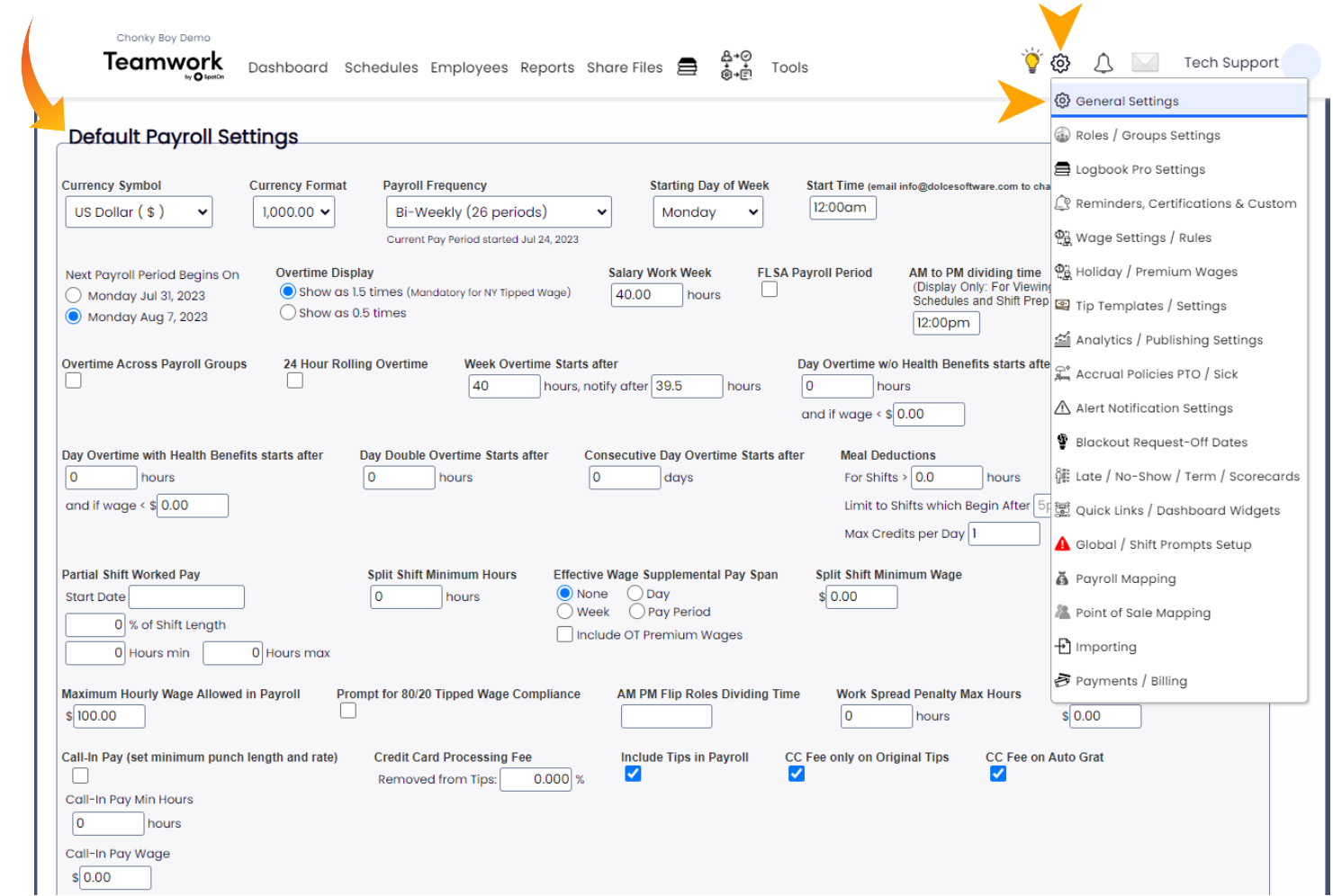Select Show as 1.5 times overtime display
The image size is (1333, 896).
[x=288, y=291]
